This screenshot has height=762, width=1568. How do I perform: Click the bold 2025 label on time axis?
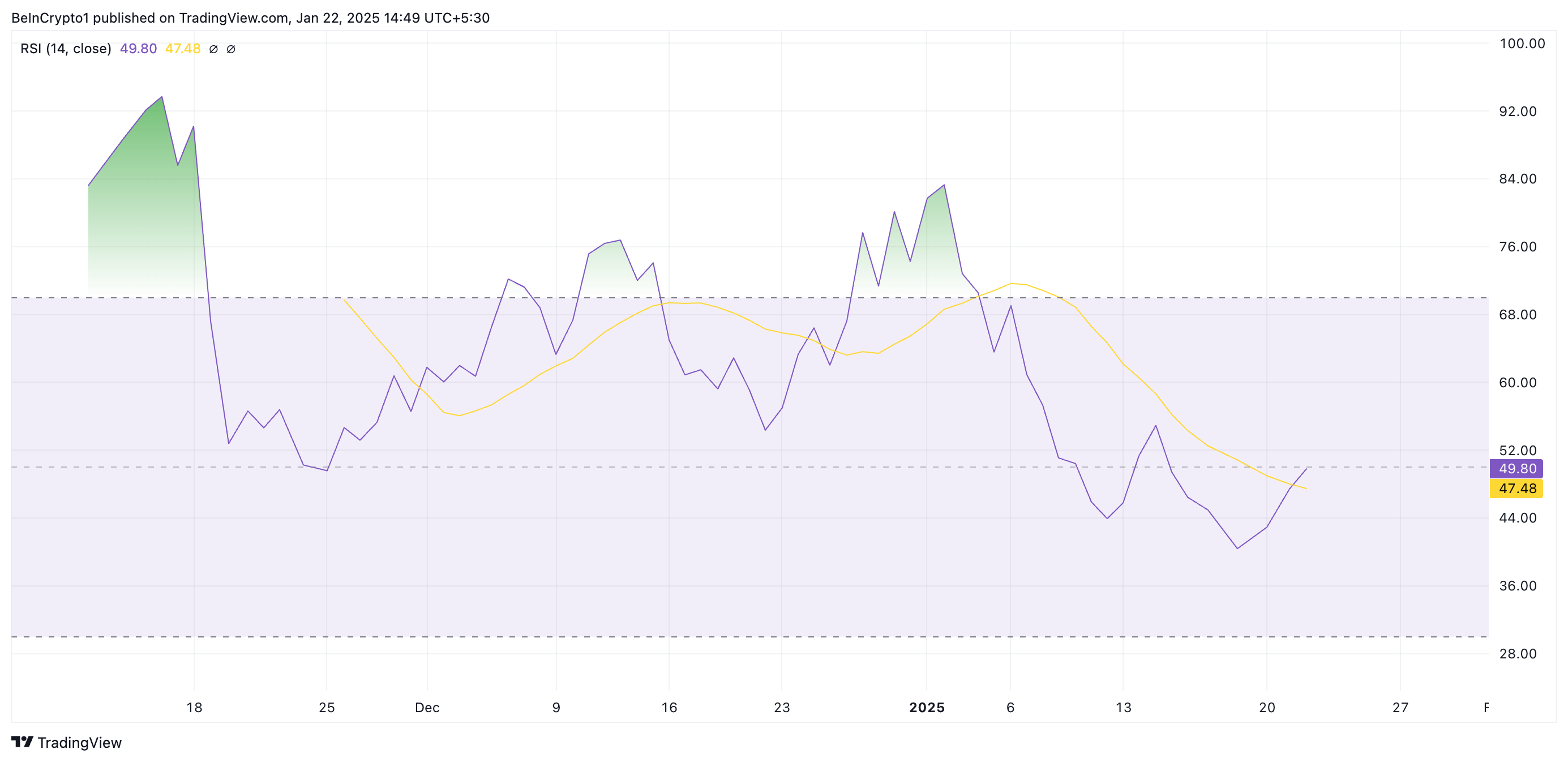[927, 707]
